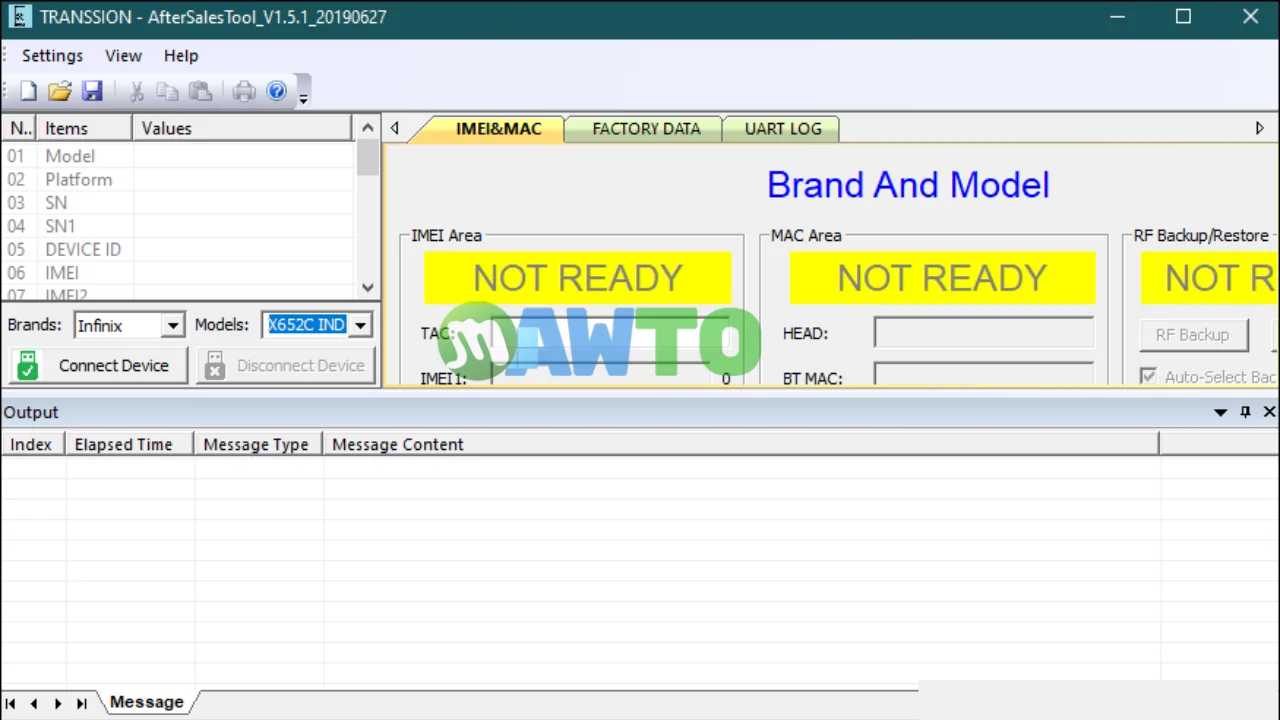
Task: Switch to the IMEI&MAC tab
Action: [498, 129]
